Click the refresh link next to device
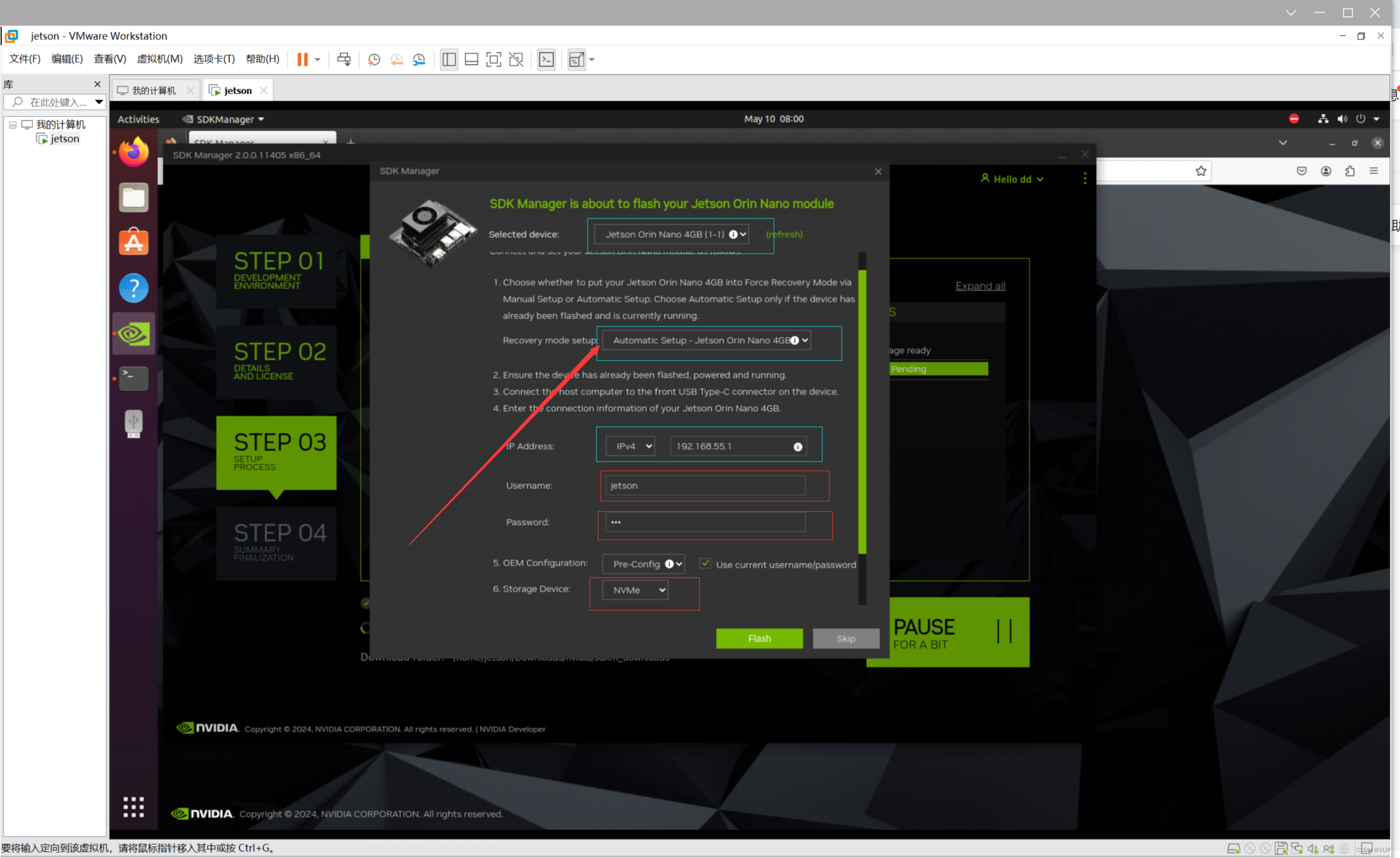 tap(784, 234)
